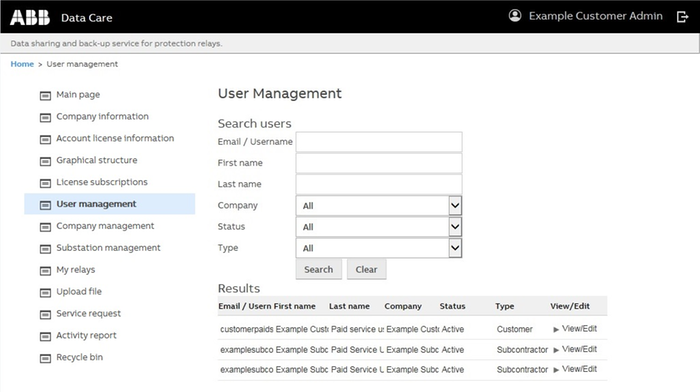Focus the Email / Username input field
700x392 pixels.
[x=379, y=142]
